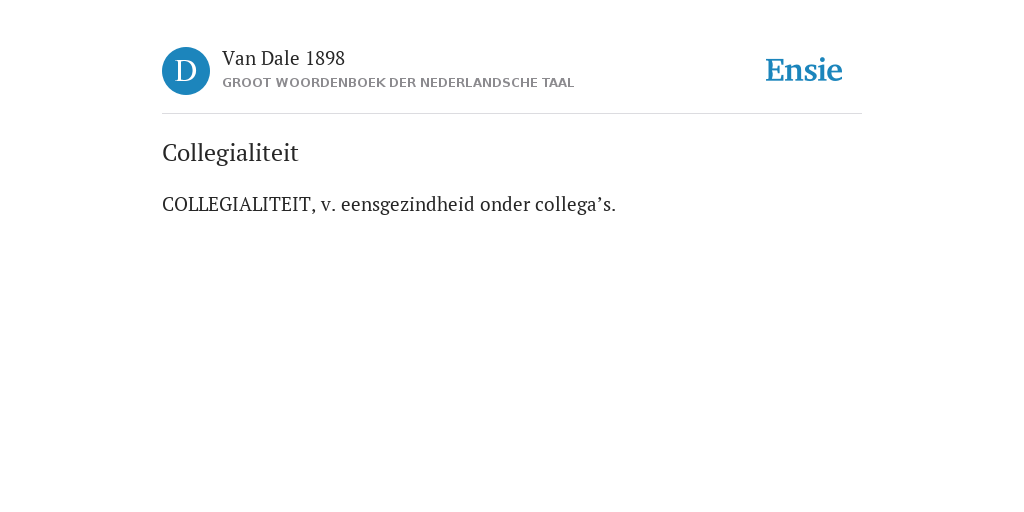Click the year 1898 in the title

tap(325, 58)
